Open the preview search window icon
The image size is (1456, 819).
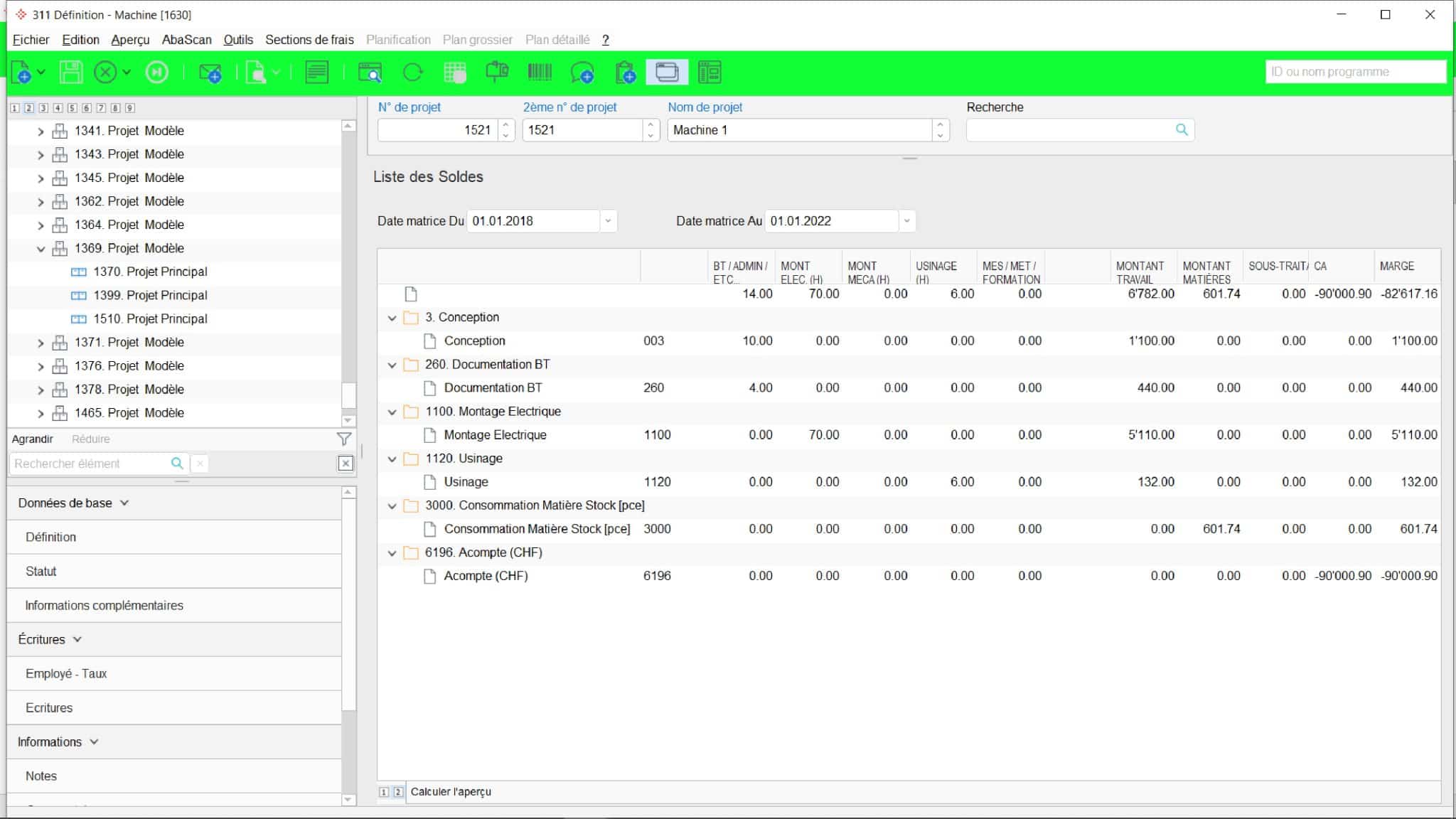point(370,72)
